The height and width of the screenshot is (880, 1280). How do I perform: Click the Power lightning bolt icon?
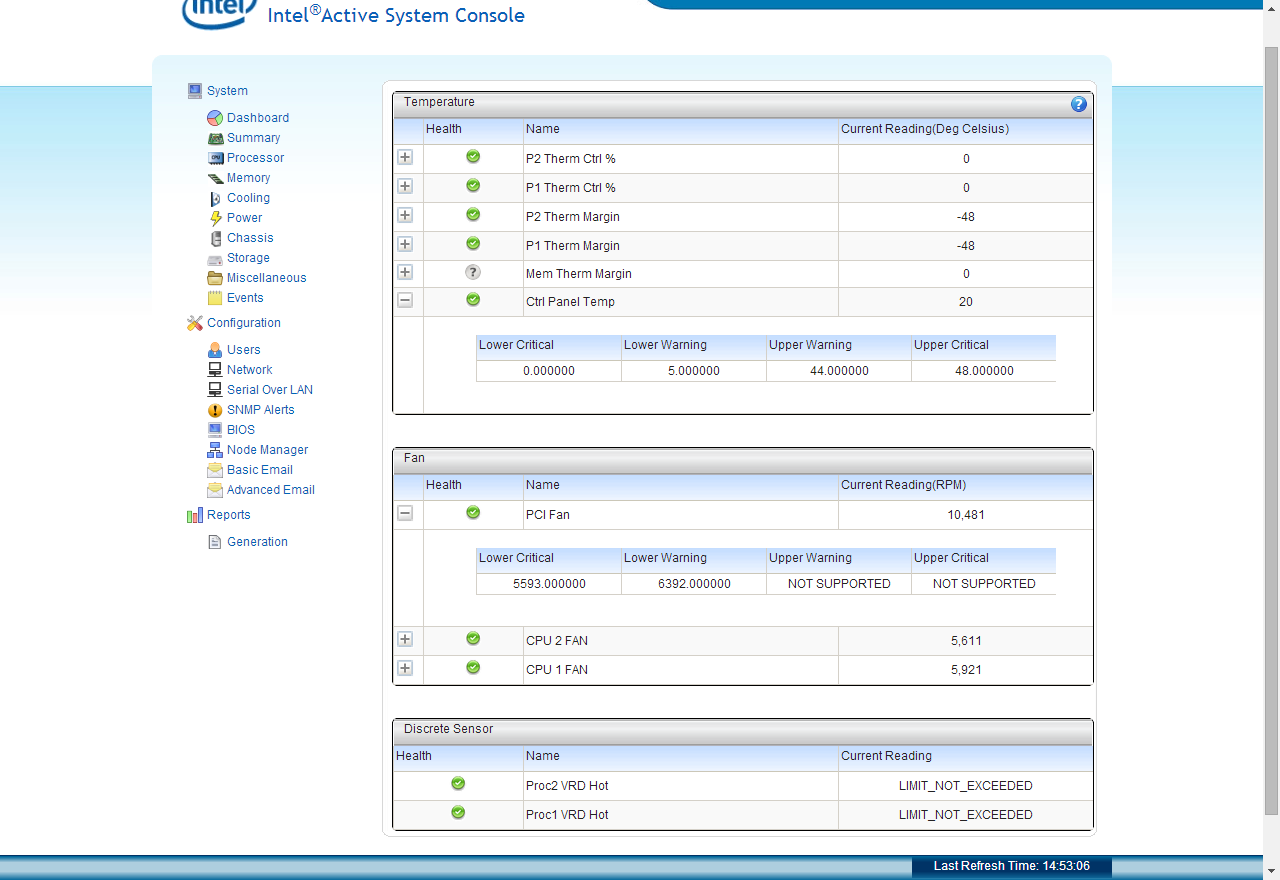[215, 218]
